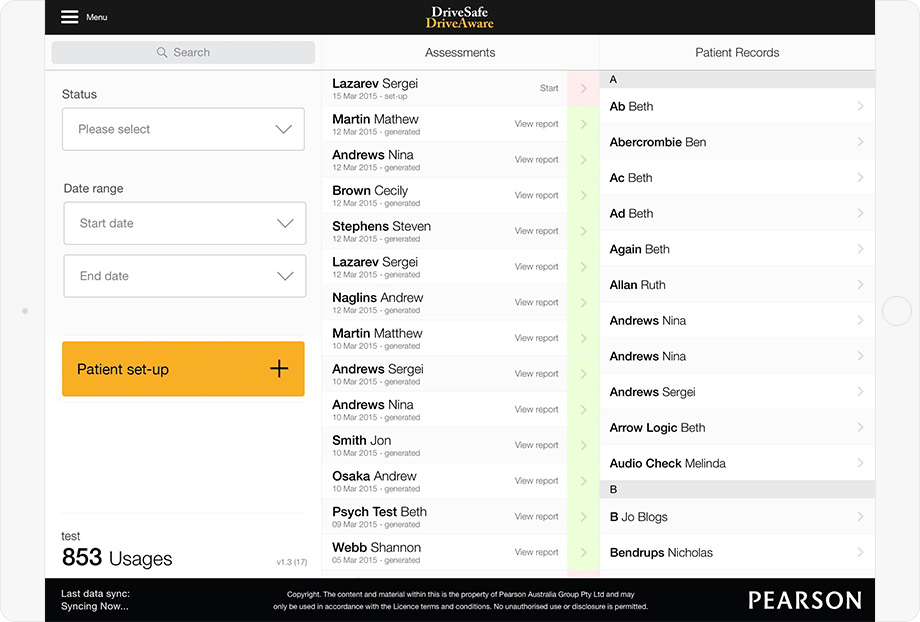Viewport: 920px width, 622px height.
Task: Click the '853 Usages' counter text
Action: (x=117, y=558)
